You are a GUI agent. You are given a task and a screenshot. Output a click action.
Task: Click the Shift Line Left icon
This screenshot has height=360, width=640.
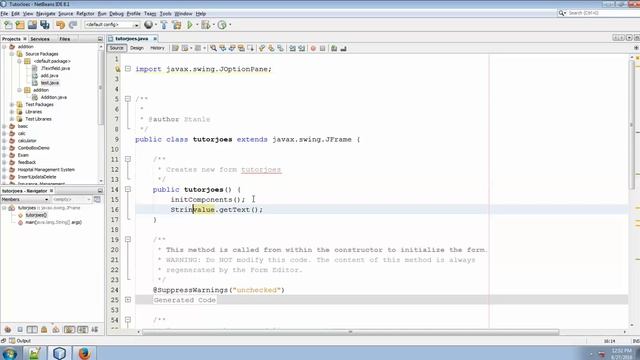[x=293, y=48]
